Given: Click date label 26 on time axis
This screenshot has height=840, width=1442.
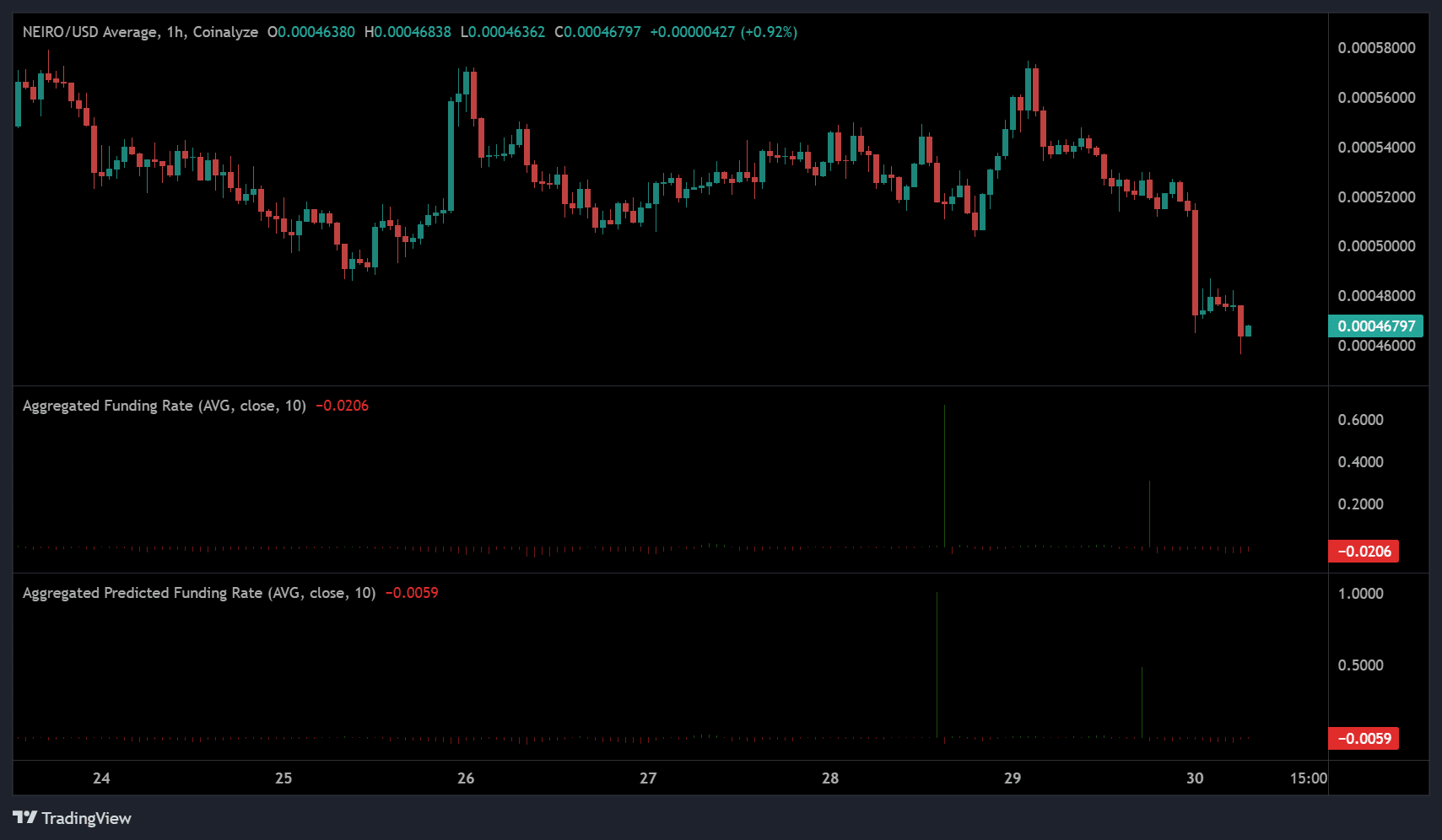Looking at the screenshot, I should pos(466,778).
